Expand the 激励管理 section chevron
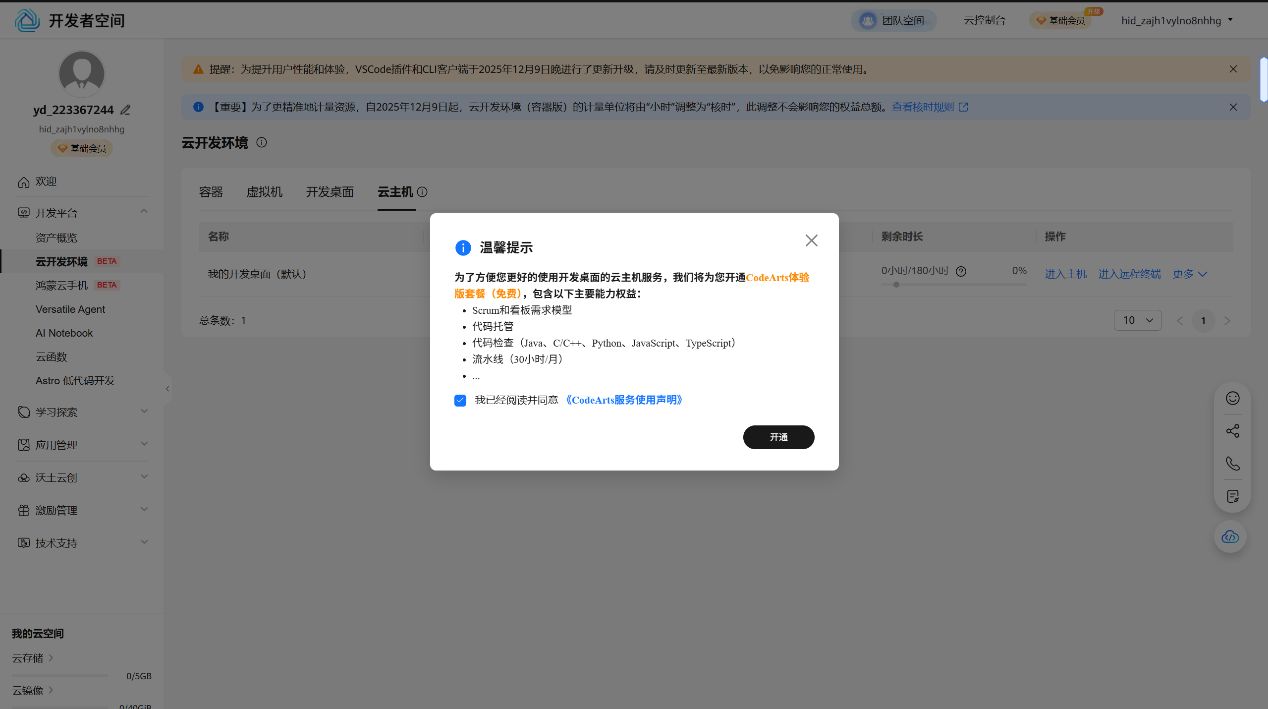The image size is (1268, 709). [144, 509]
